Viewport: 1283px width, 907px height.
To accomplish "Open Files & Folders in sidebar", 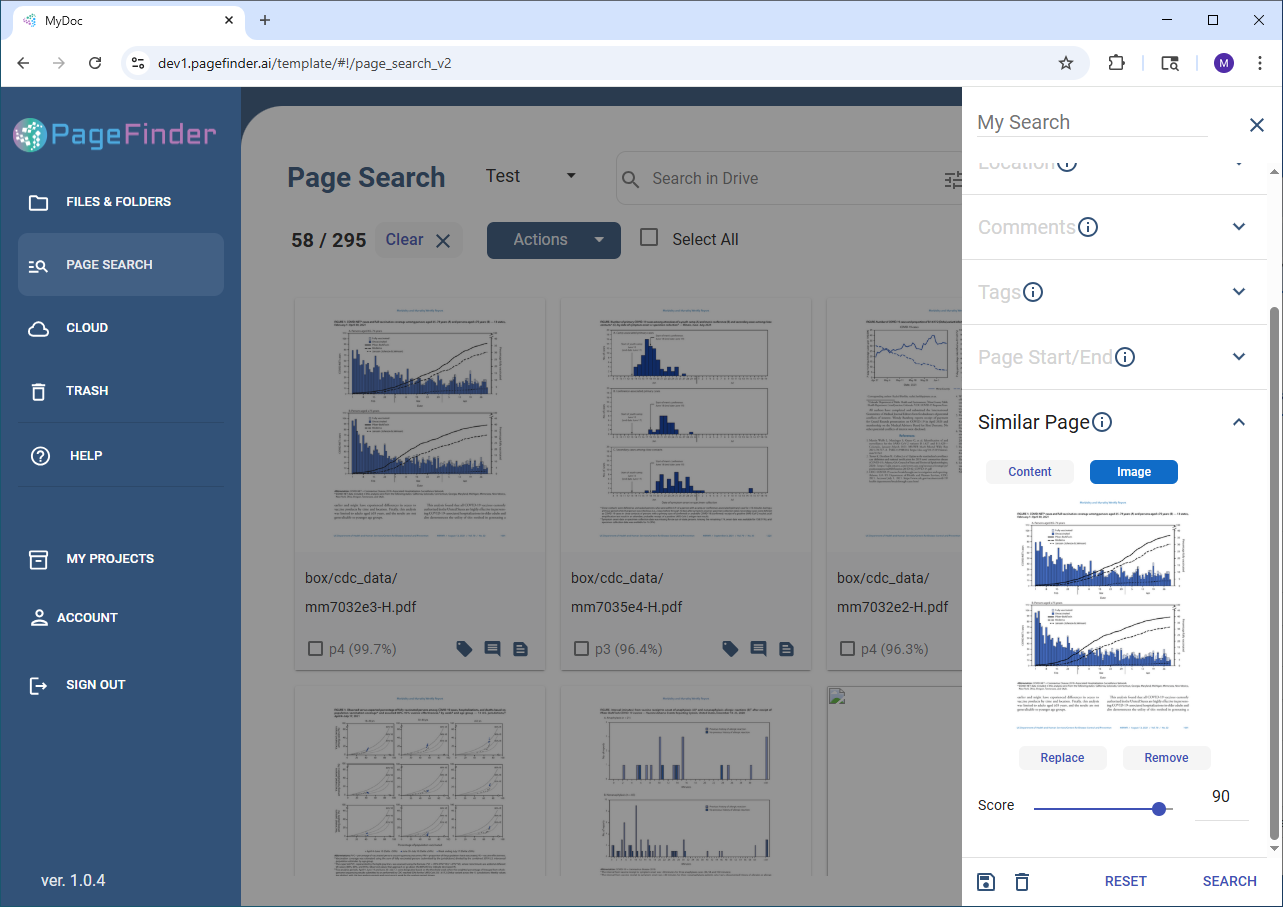I will pos(118,202).
